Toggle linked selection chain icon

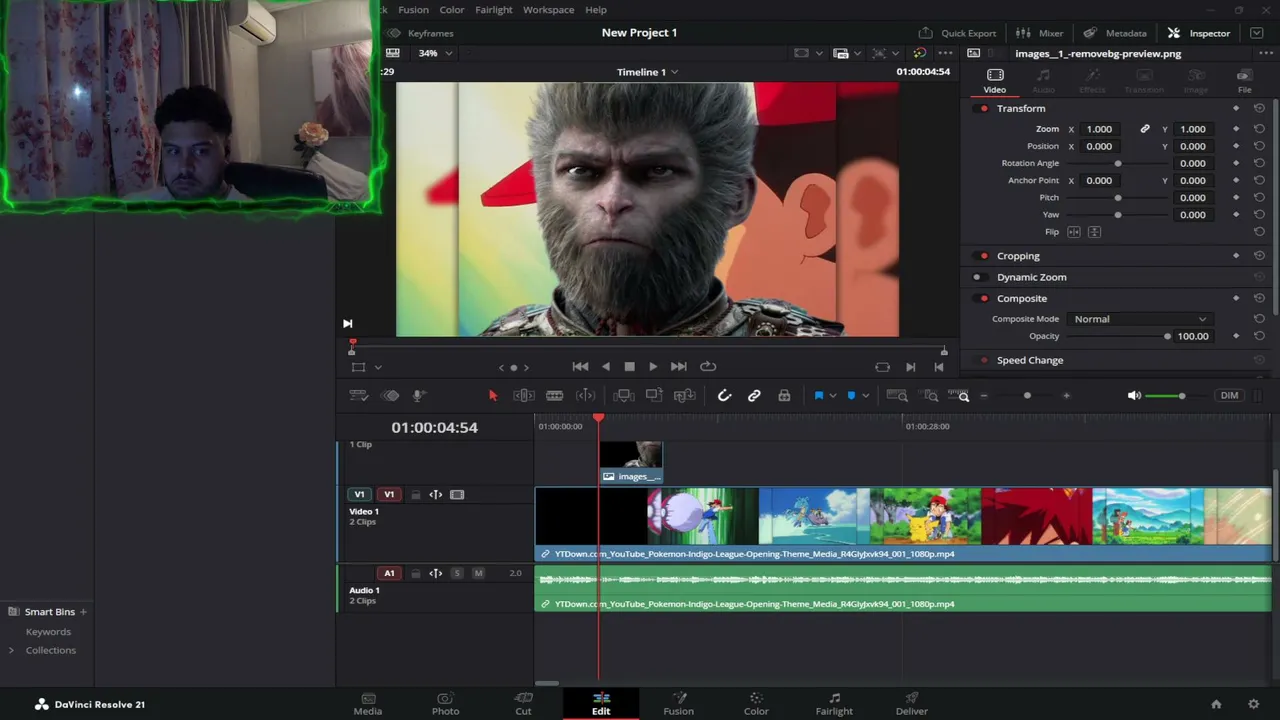click(x=754, y=396)
